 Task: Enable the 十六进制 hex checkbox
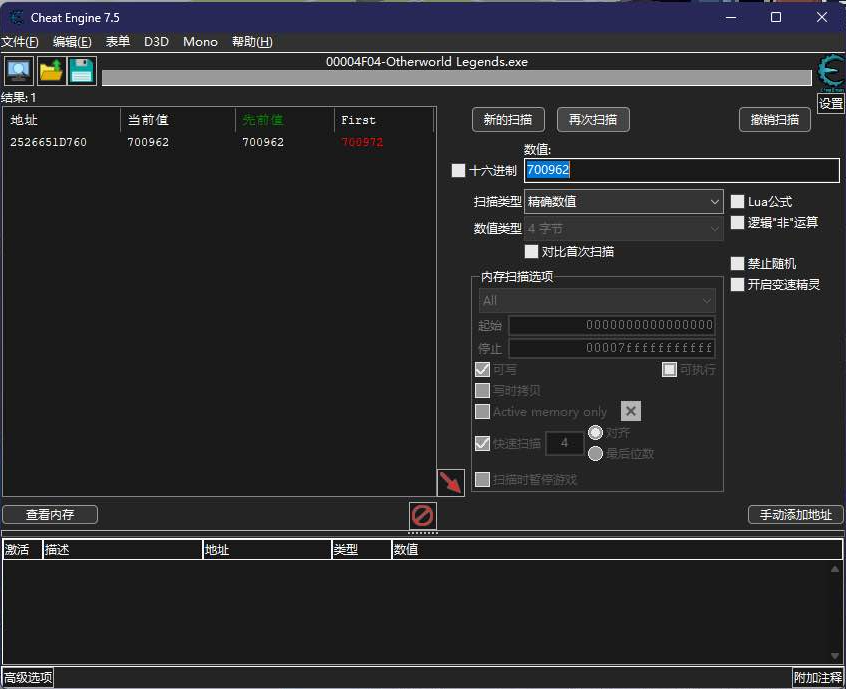tap(458, 170)
